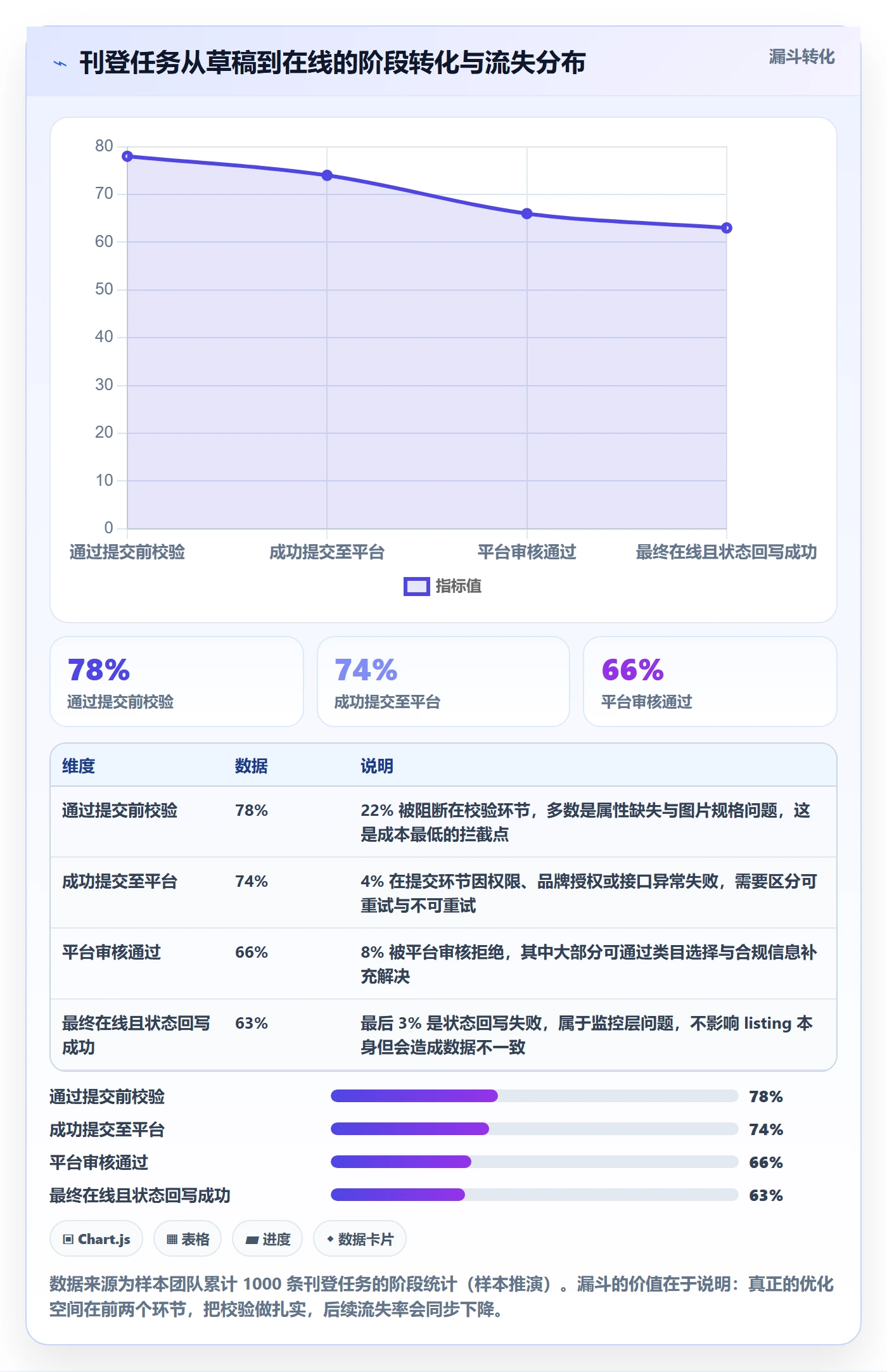Click the 漏斗转化 label in header

[801, 57]
